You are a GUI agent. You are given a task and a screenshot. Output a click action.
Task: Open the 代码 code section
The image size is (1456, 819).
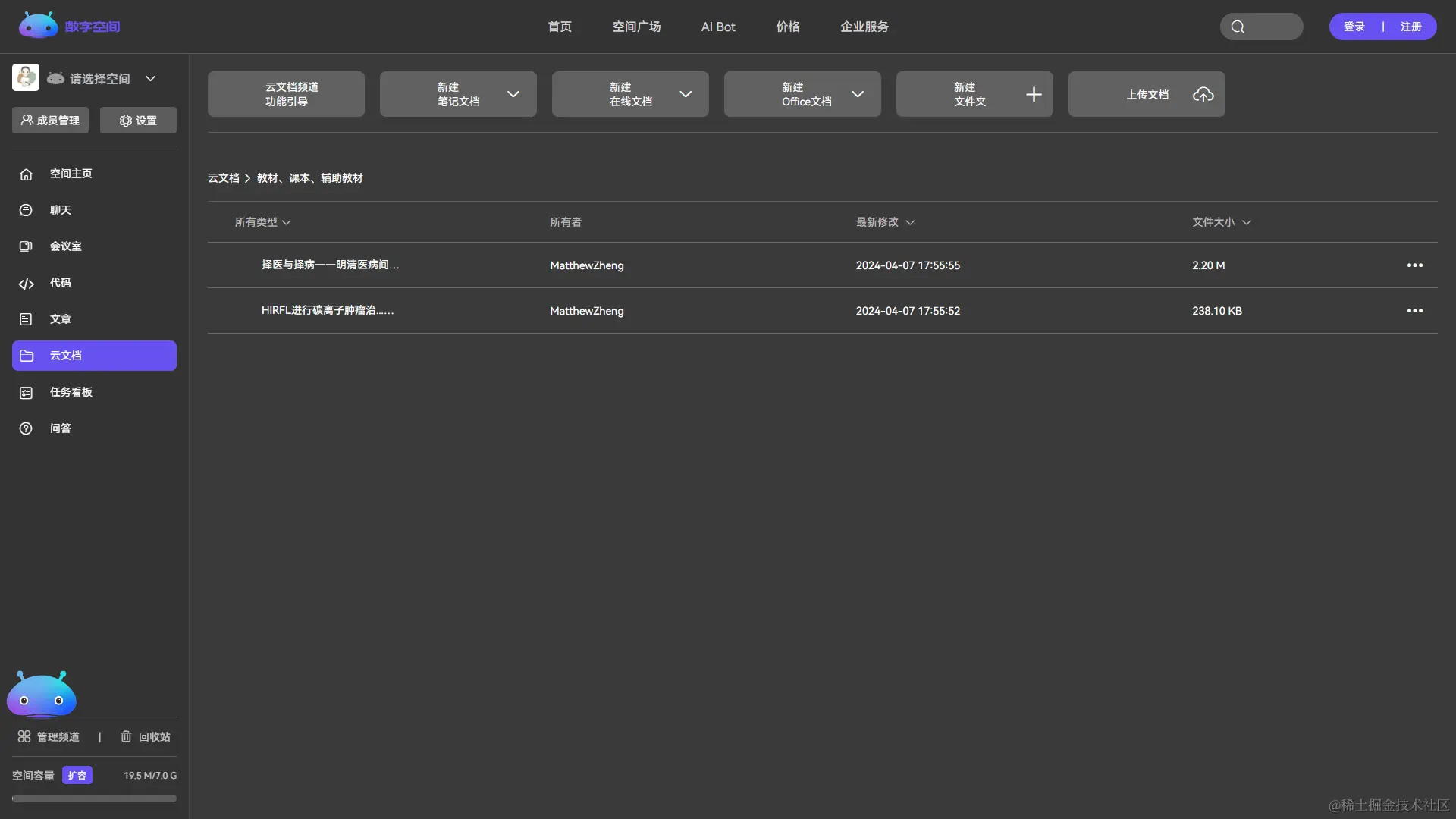pos(60,283)
